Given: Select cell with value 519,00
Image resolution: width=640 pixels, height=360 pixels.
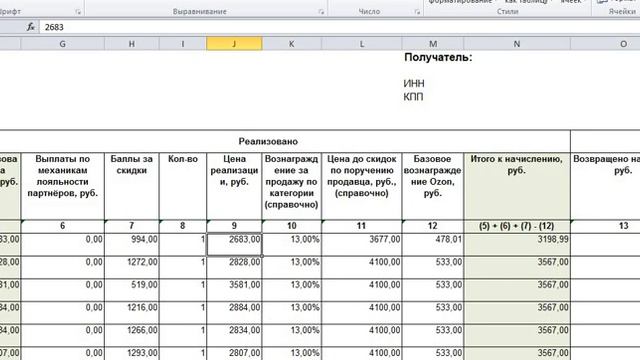Looking at the screenshot, I should pos(131,290).
